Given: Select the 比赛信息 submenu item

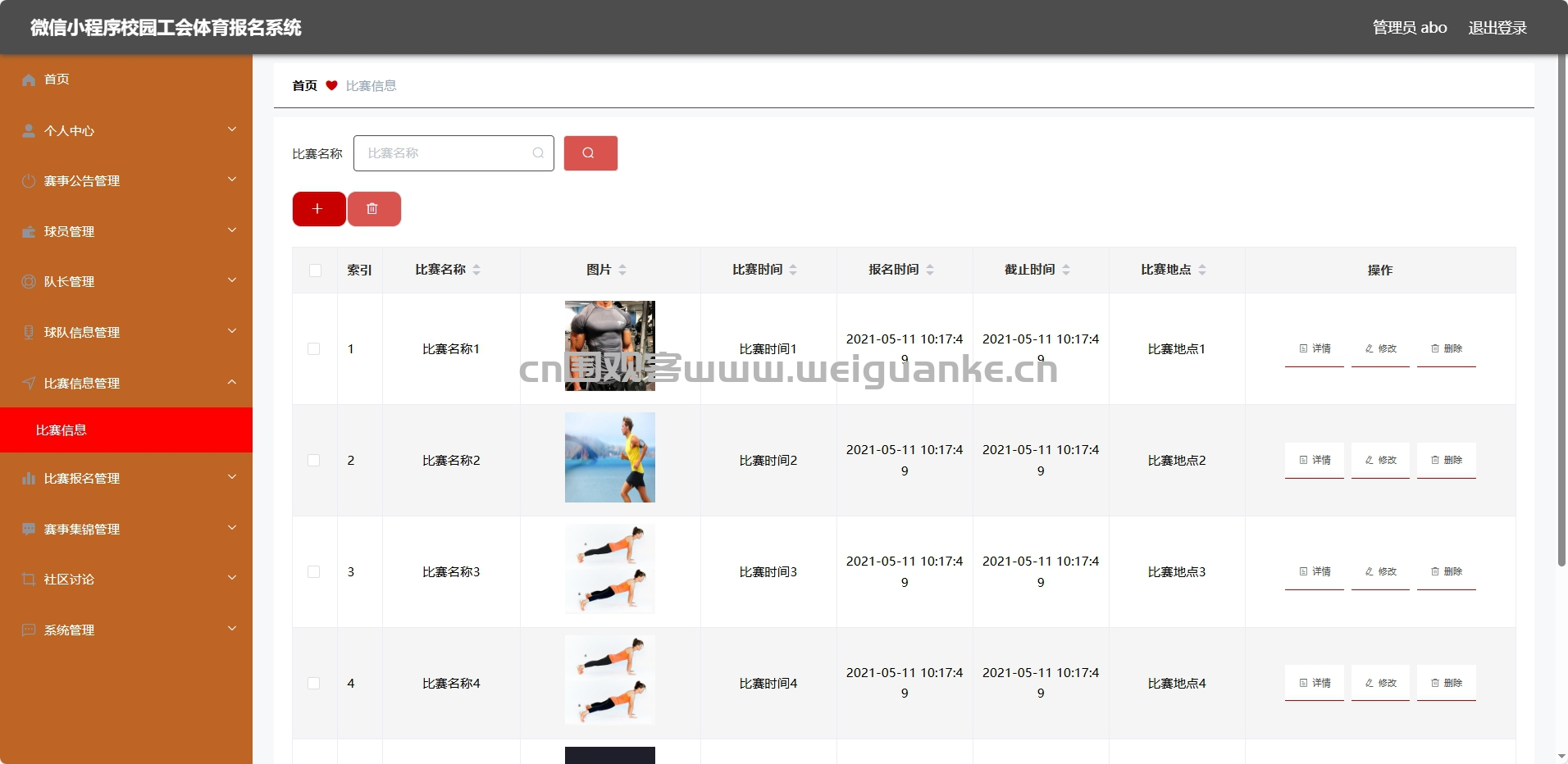Looking at the screenshot, I should point(126,430).
